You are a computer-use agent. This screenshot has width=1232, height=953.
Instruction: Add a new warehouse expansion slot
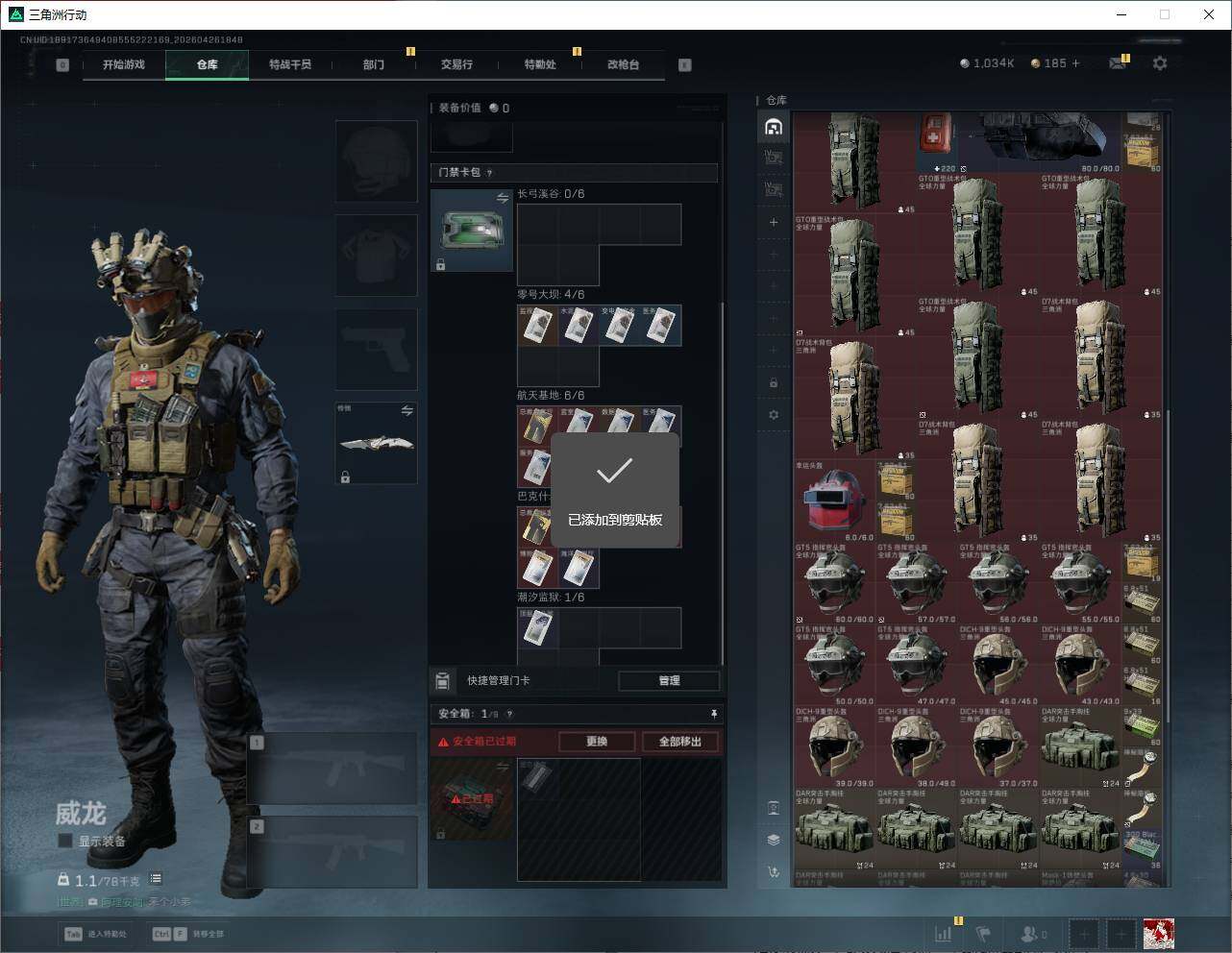[x=774, y=222]
